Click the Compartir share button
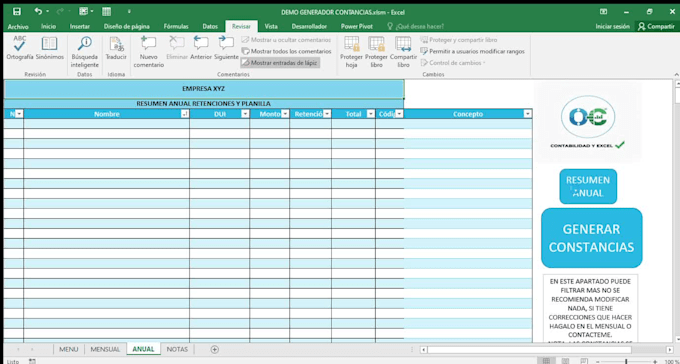The height and width of the screenshot is (364, 680). point(656,26)
